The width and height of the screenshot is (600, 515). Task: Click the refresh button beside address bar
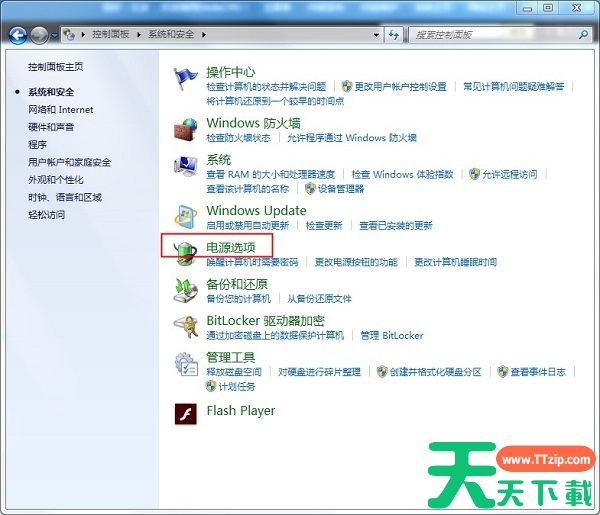point(394,34)
